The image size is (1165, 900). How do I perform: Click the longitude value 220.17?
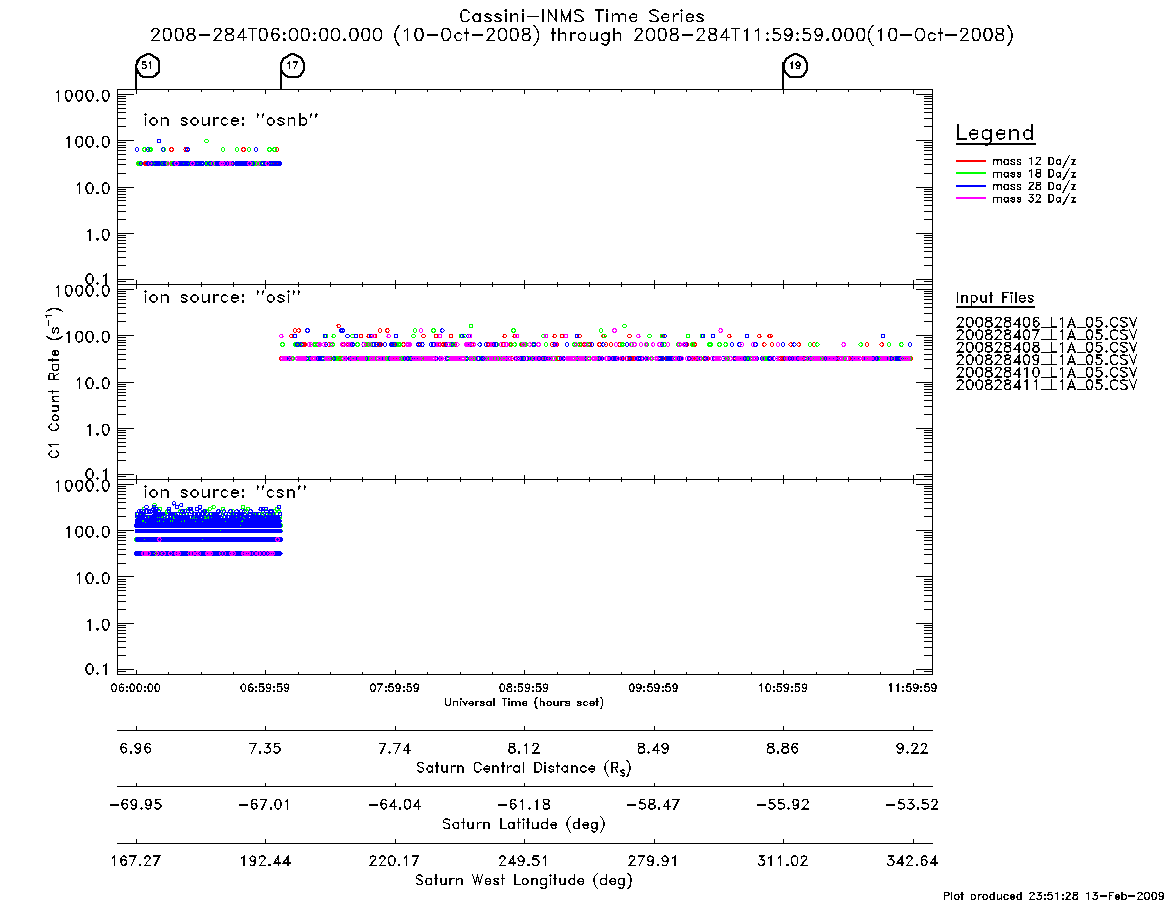[x=395, y=861]
